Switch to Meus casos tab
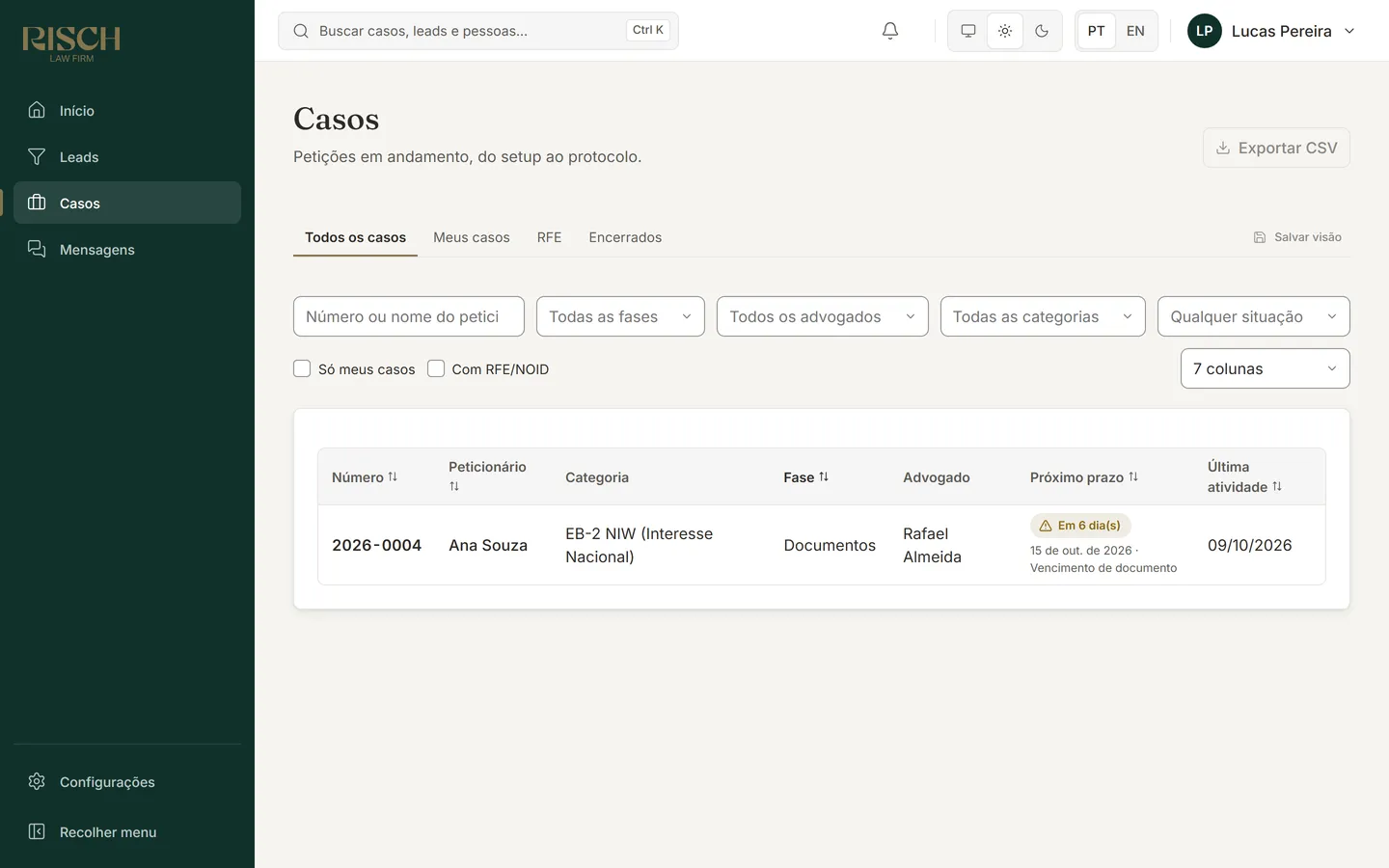The height and width of the screenshot is (868, 1389). point(472,237)
